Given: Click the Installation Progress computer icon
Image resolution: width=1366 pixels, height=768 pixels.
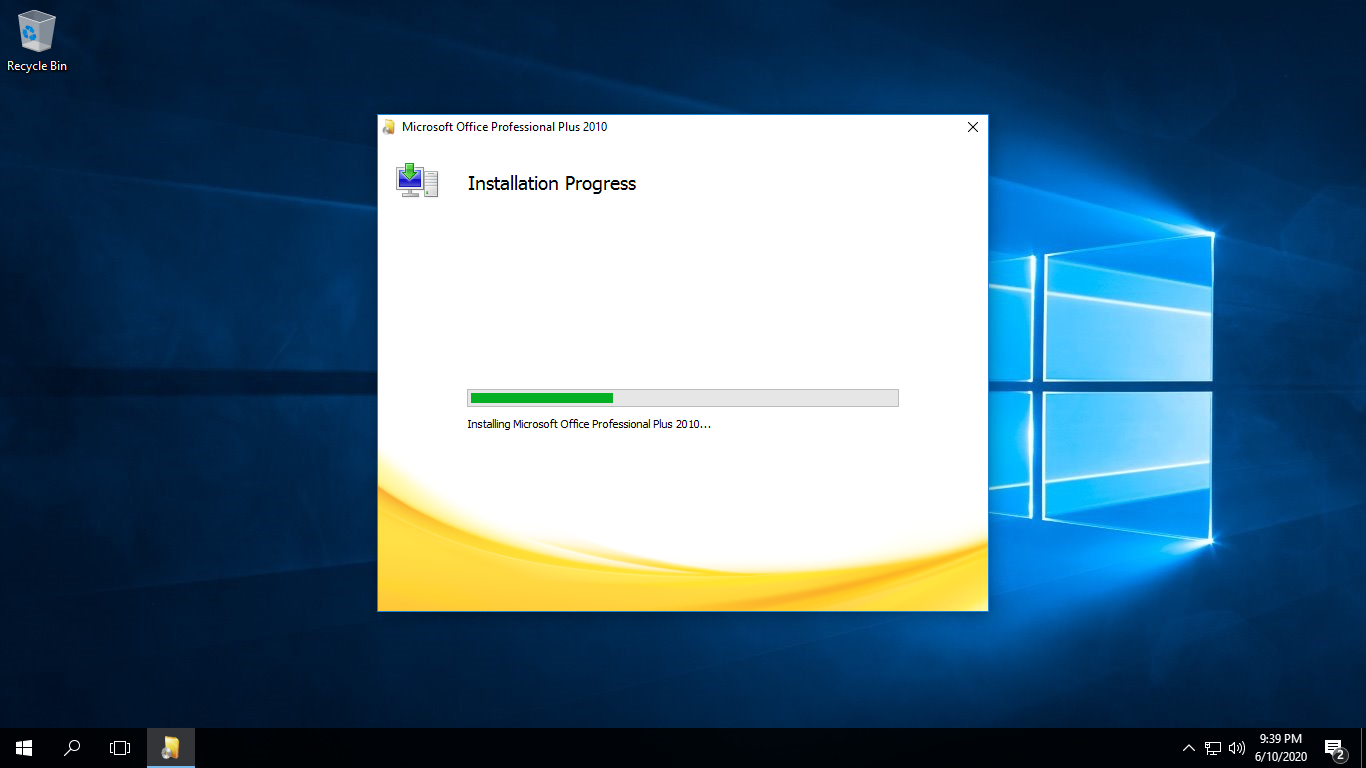Looking at the screenshot, I should 417,180.
